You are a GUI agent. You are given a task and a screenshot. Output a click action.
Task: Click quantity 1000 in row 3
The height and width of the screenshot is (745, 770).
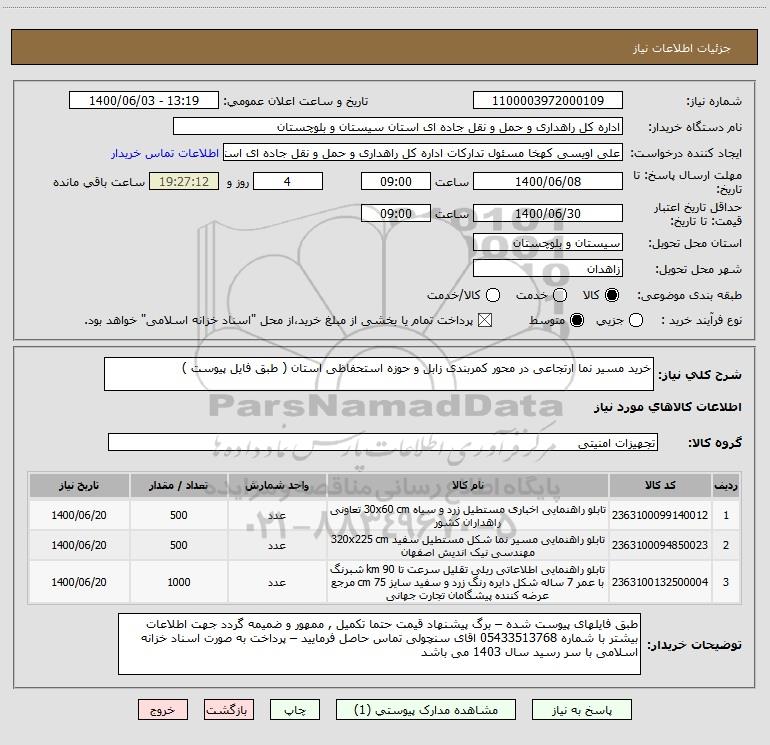(x=179, y=582)
